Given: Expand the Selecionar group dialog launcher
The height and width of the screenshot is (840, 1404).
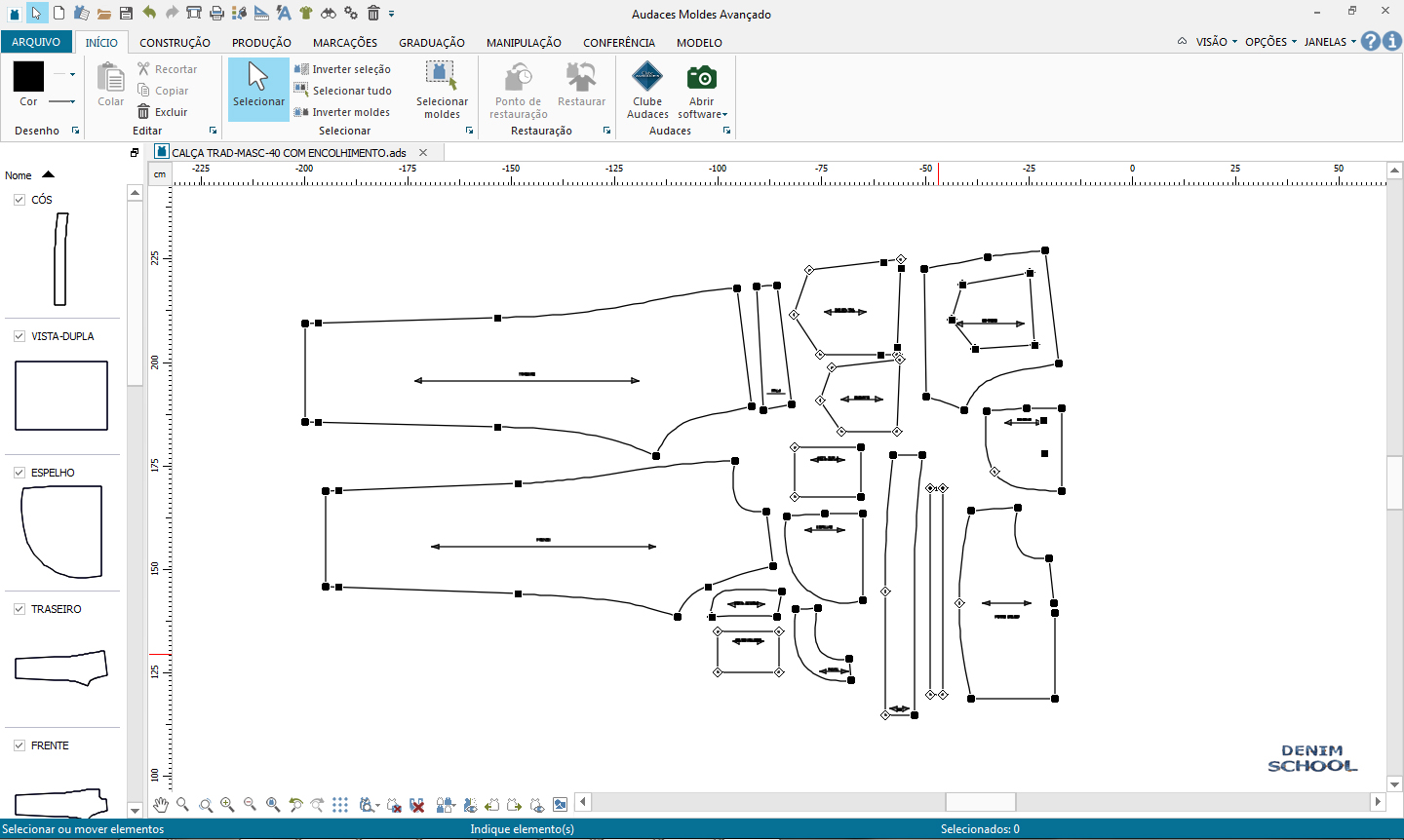Looking at the screenshot, I should [x=469, y=131].
